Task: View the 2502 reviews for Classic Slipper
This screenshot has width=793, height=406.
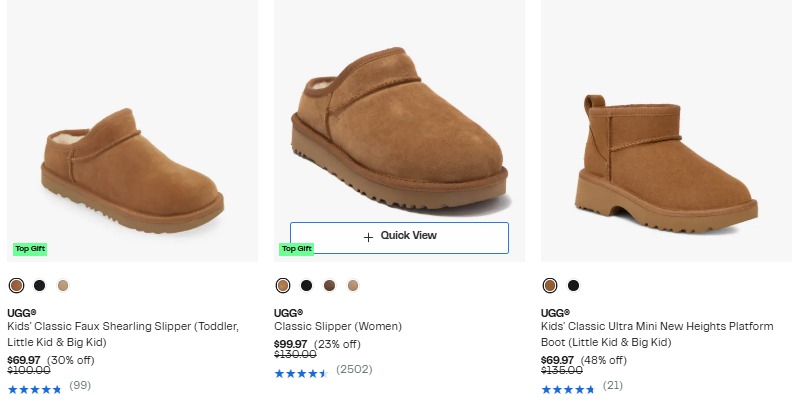Action: pos(353,369)
